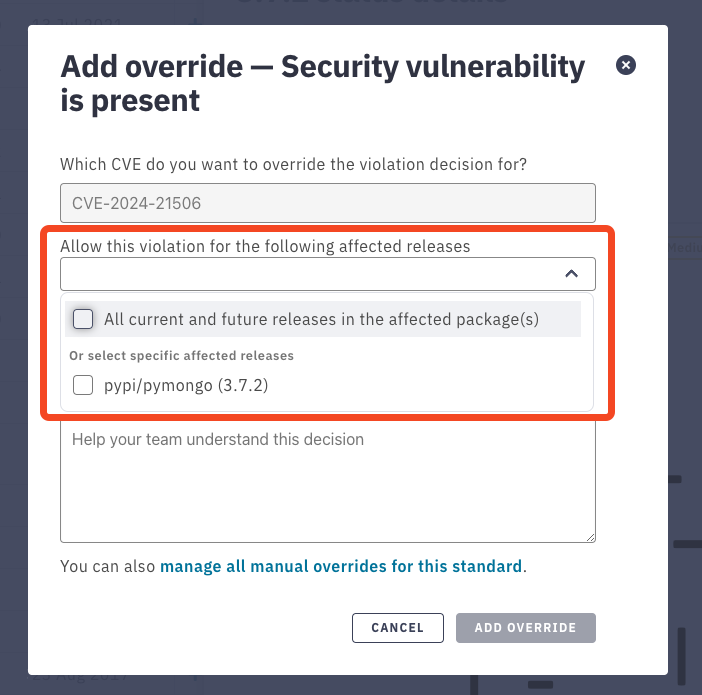The height and width of the screenshot is (695, 702).
Task: Tick the pypi/pymongo (3.7.2) checkbox
Action: pyautogui.click(x=83, y=385)
